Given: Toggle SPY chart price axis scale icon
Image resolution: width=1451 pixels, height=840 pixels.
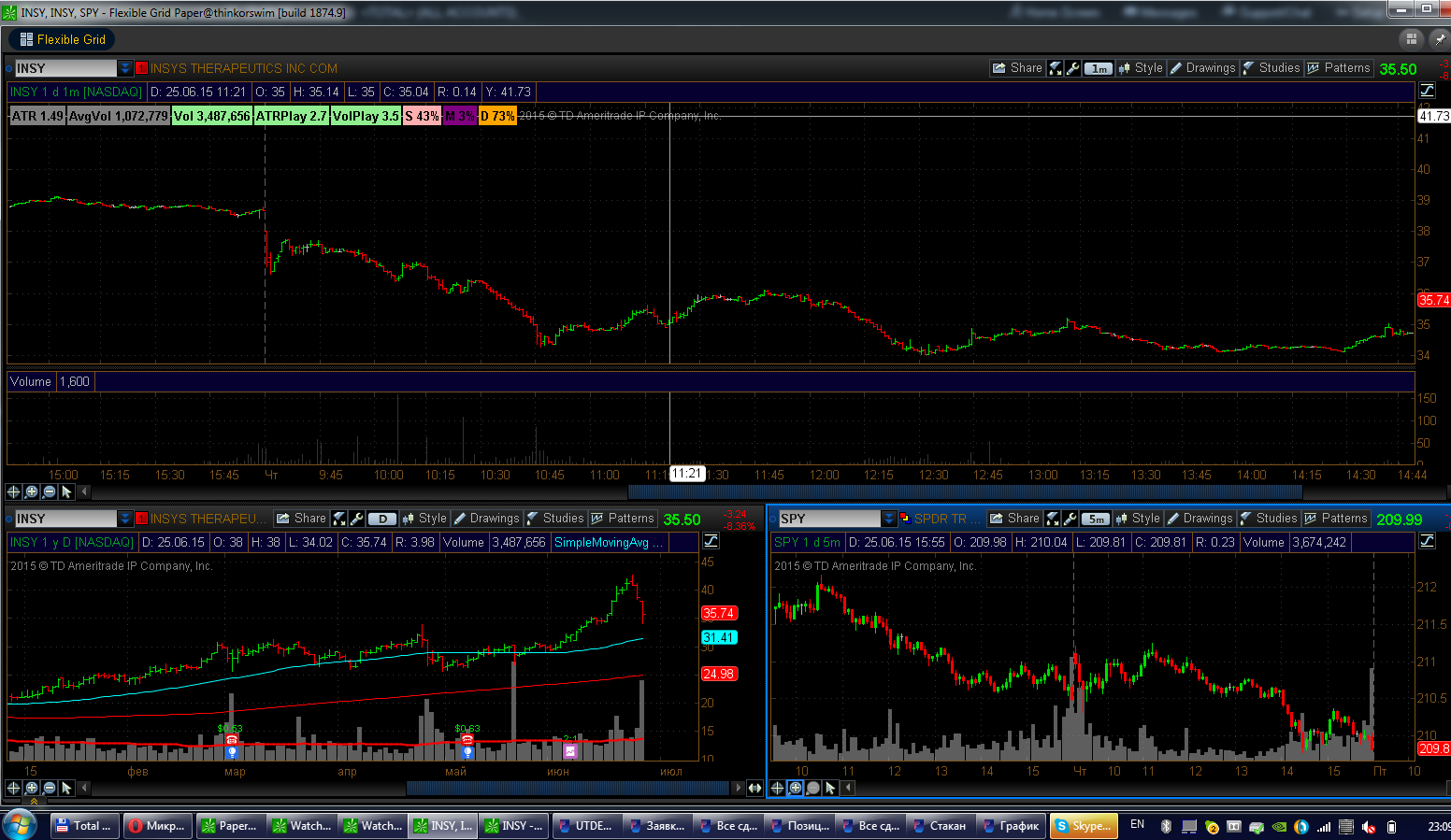Looking at the screenshot, I should click(1428, 541).
